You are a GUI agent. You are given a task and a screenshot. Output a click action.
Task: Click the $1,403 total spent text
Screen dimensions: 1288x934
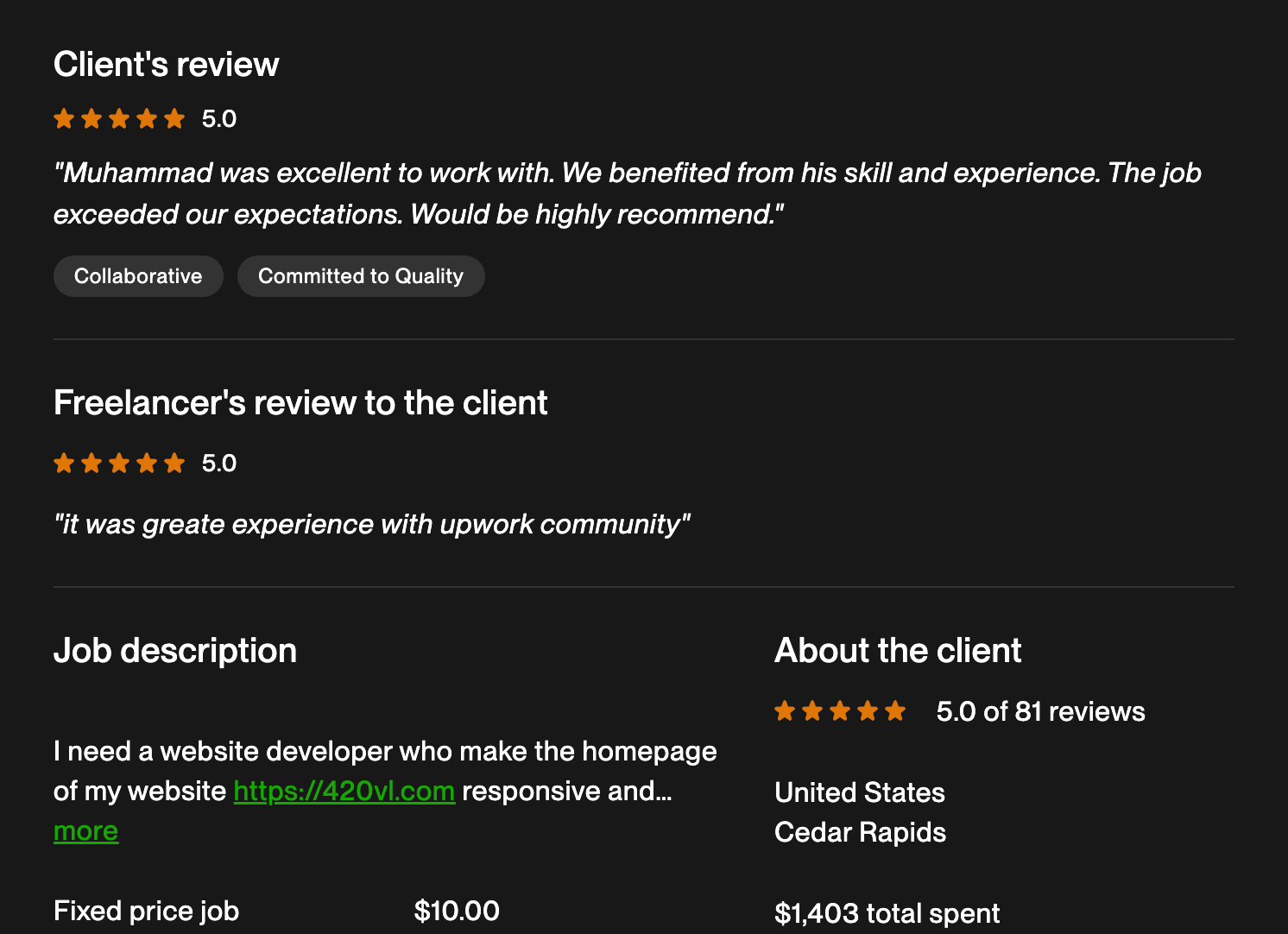[887, 913]
